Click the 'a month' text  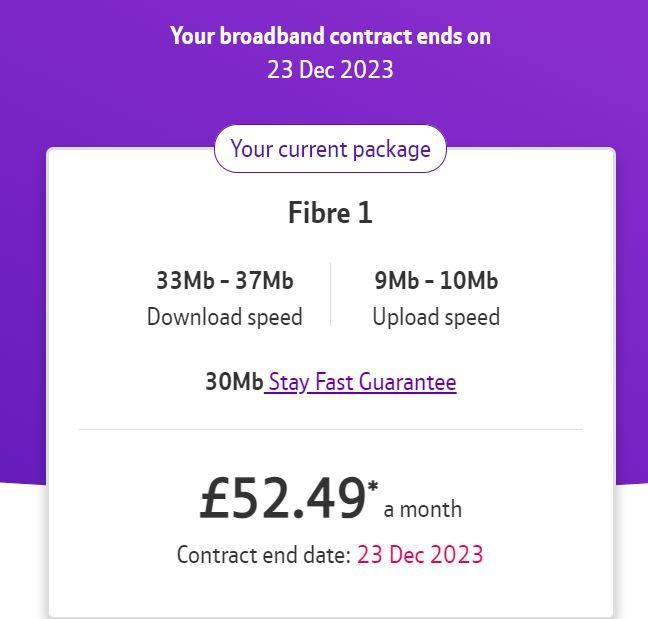point(423,509)
